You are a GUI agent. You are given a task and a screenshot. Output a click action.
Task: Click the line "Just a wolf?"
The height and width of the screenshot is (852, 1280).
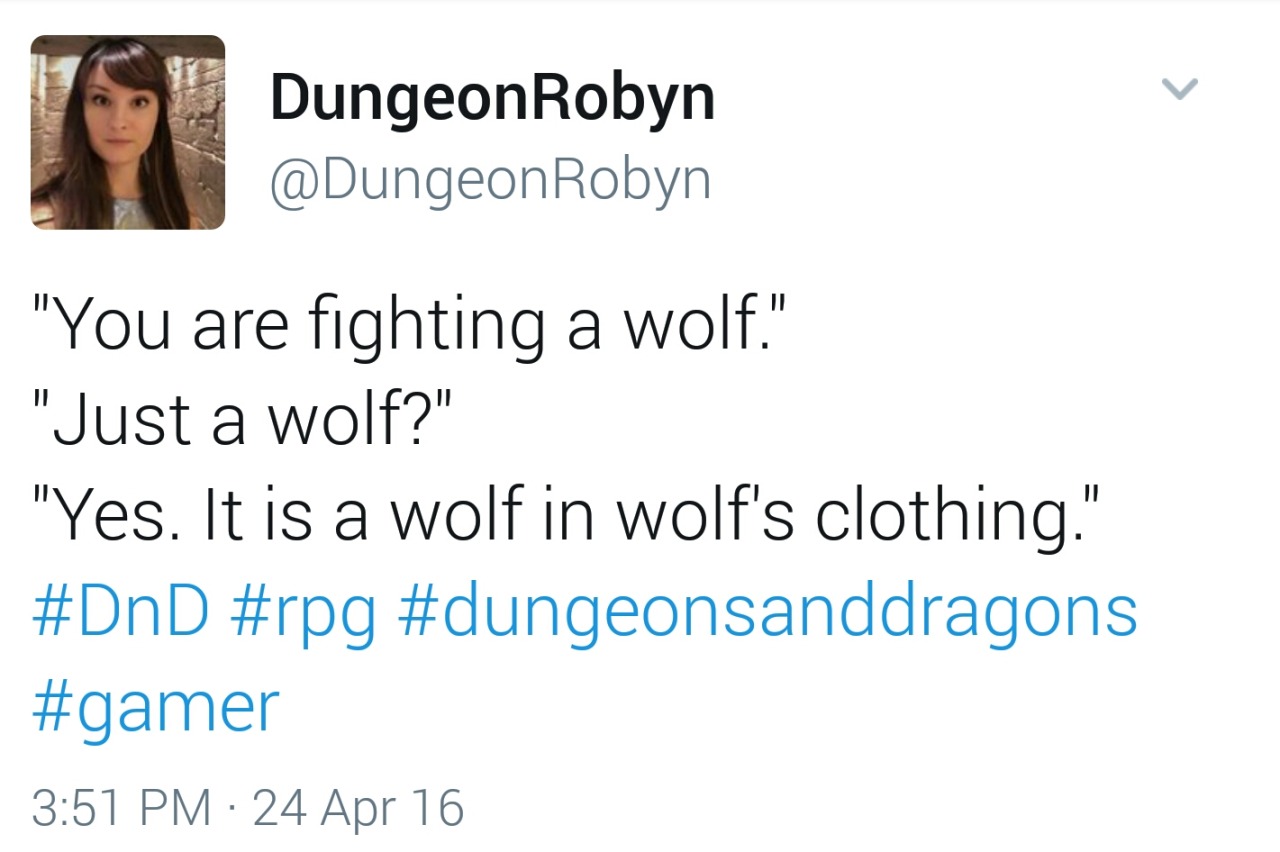242,421
